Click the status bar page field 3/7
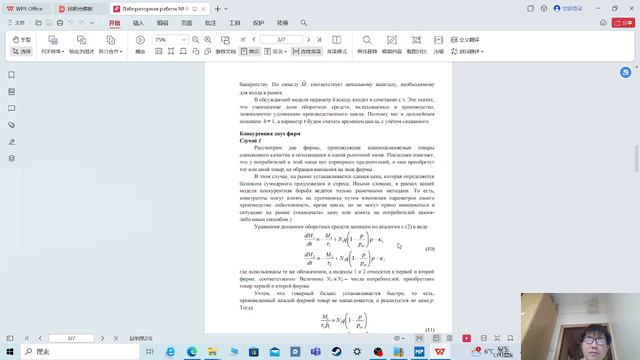Screen dimensions: 640x360 (x=71, y=338)
